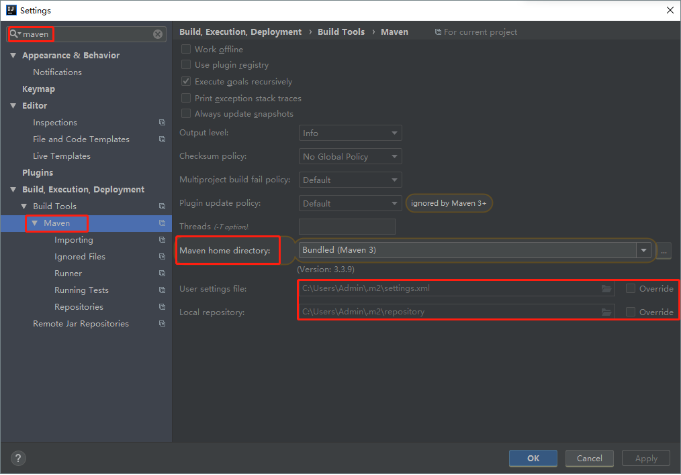Click project-level icon beside Importing
This screenshot has height=475, width=681.
click(162, 240)
